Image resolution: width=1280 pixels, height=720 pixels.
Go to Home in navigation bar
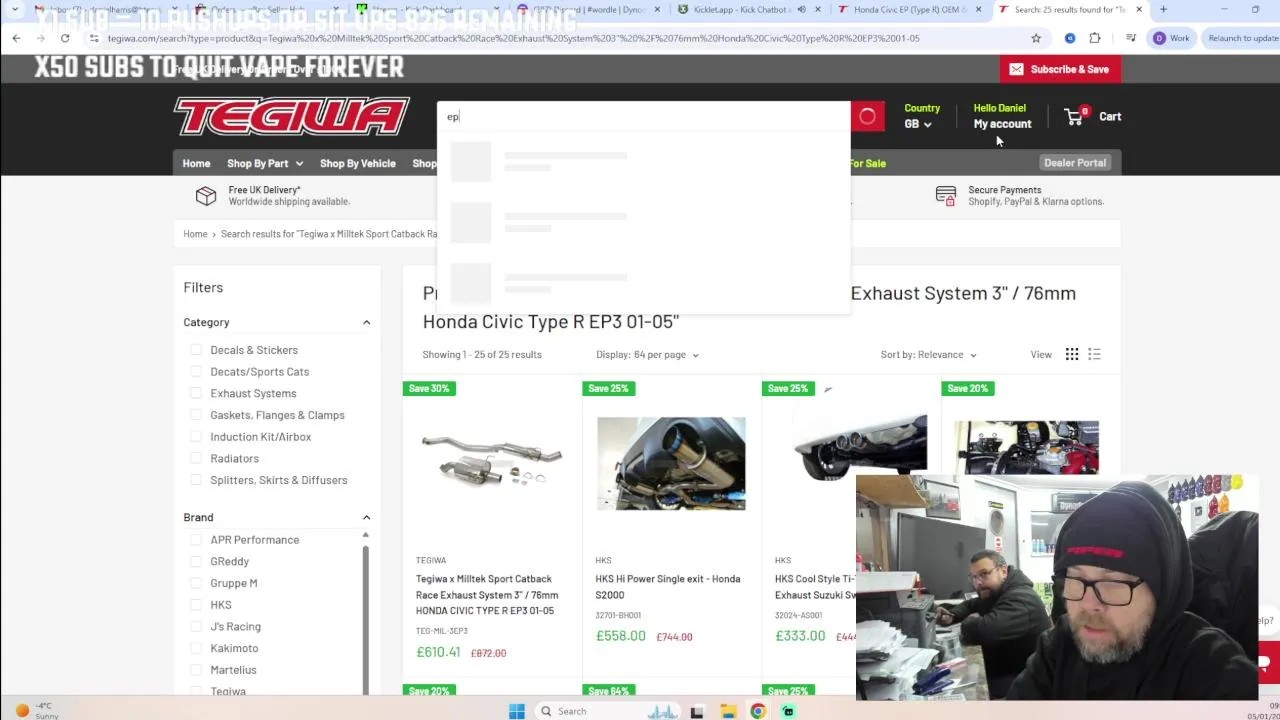coord(196,163)
